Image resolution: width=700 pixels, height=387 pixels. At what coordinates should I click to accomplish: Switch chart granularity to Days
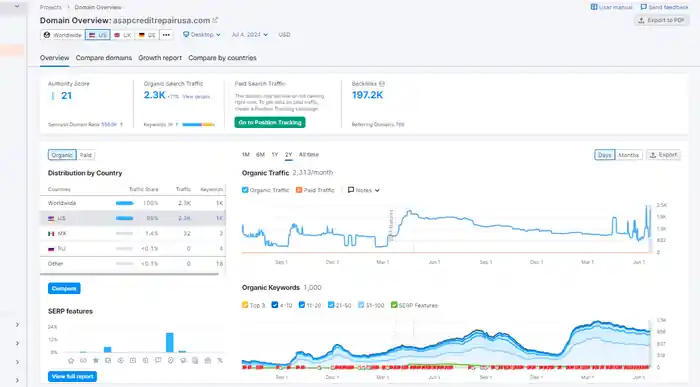coord(604,155)
